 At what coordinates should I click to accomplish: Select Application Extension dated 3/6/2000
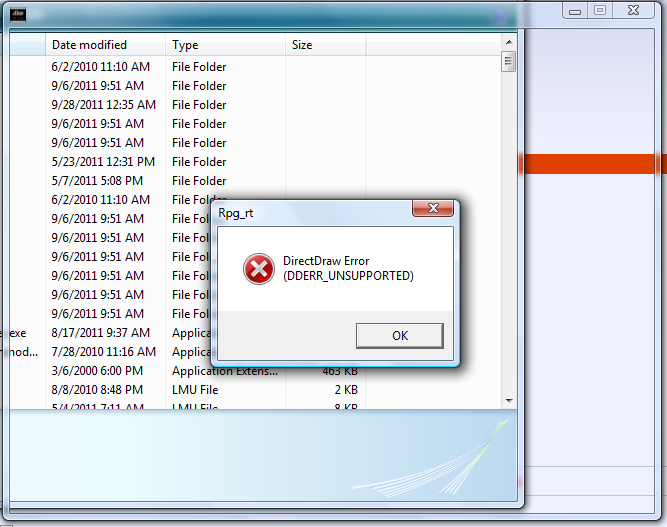click(255, 371)
